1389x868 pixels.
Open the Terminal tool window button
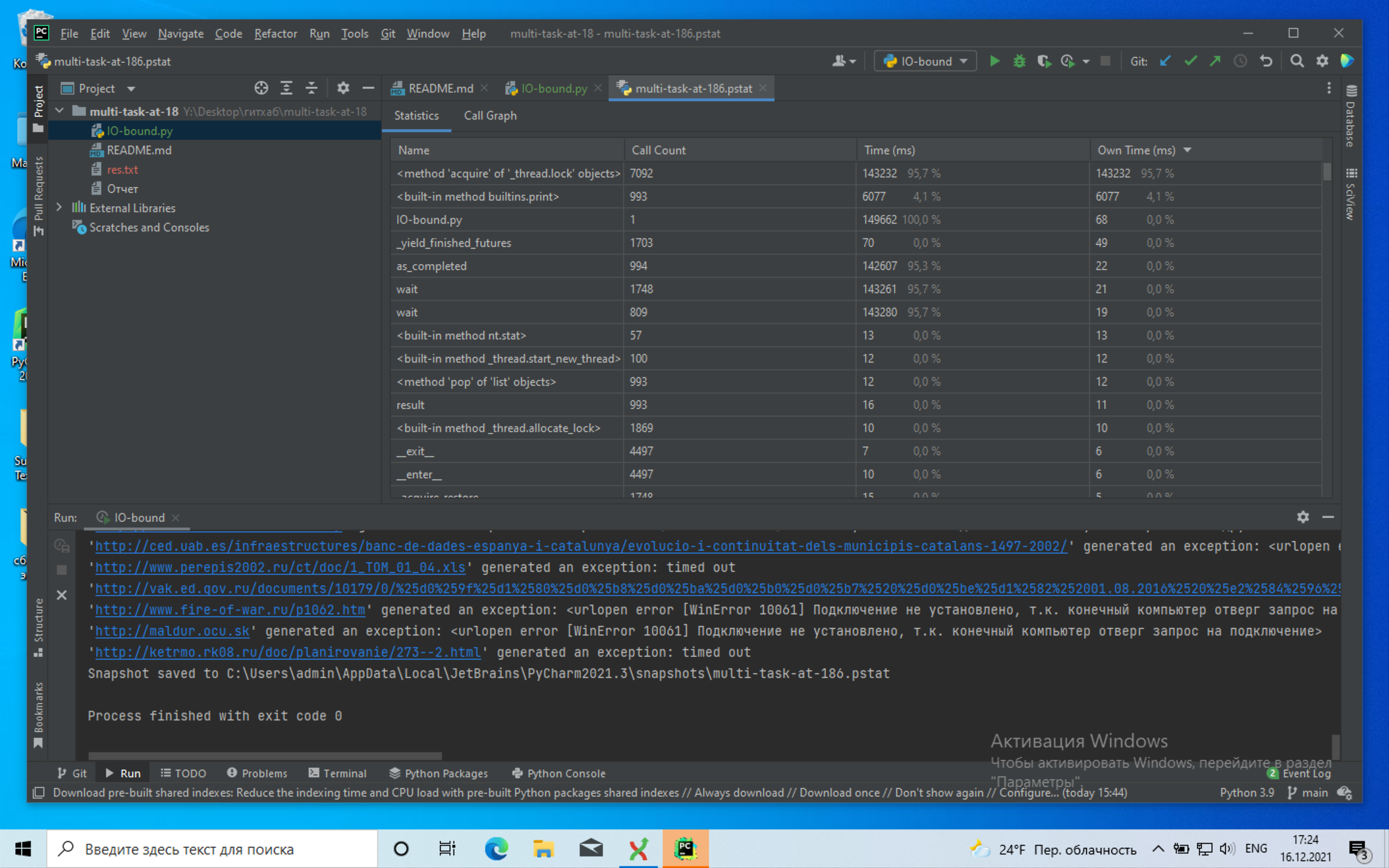(337, 773)
